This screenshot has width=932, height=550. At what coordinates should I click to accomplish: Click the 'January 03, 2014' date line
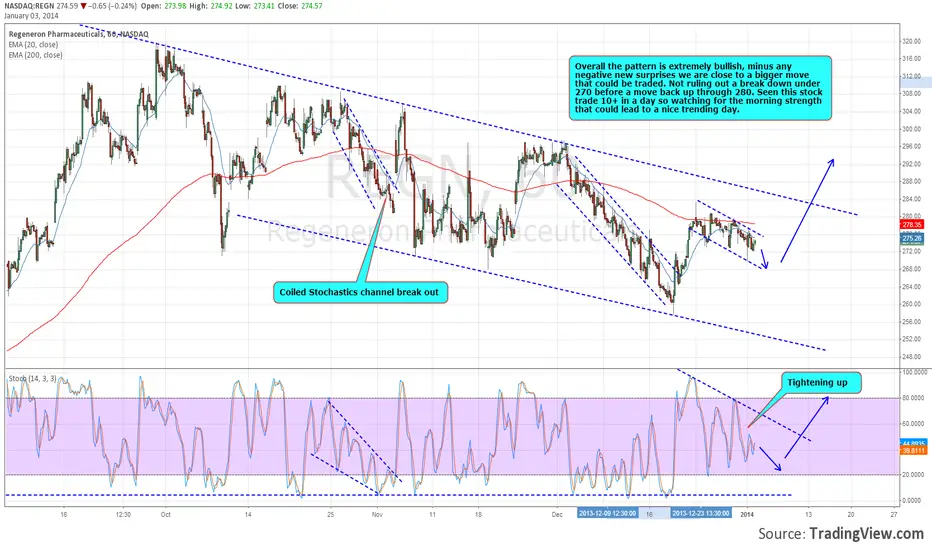click(x=32, y=16)
